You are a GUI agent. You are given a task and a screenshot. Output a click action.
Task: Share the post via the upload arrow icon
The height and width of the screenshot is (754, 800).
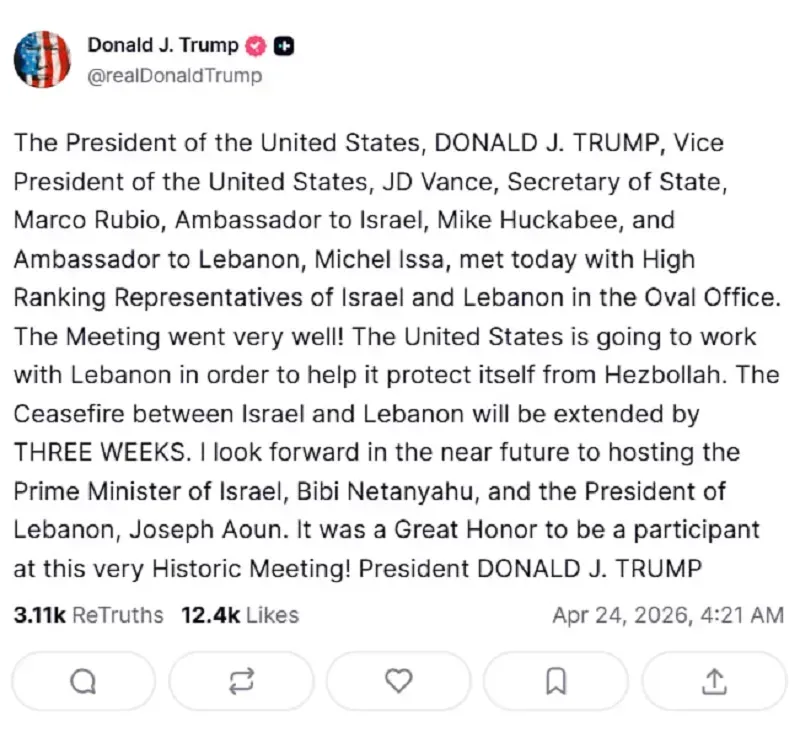pos(714,681)
